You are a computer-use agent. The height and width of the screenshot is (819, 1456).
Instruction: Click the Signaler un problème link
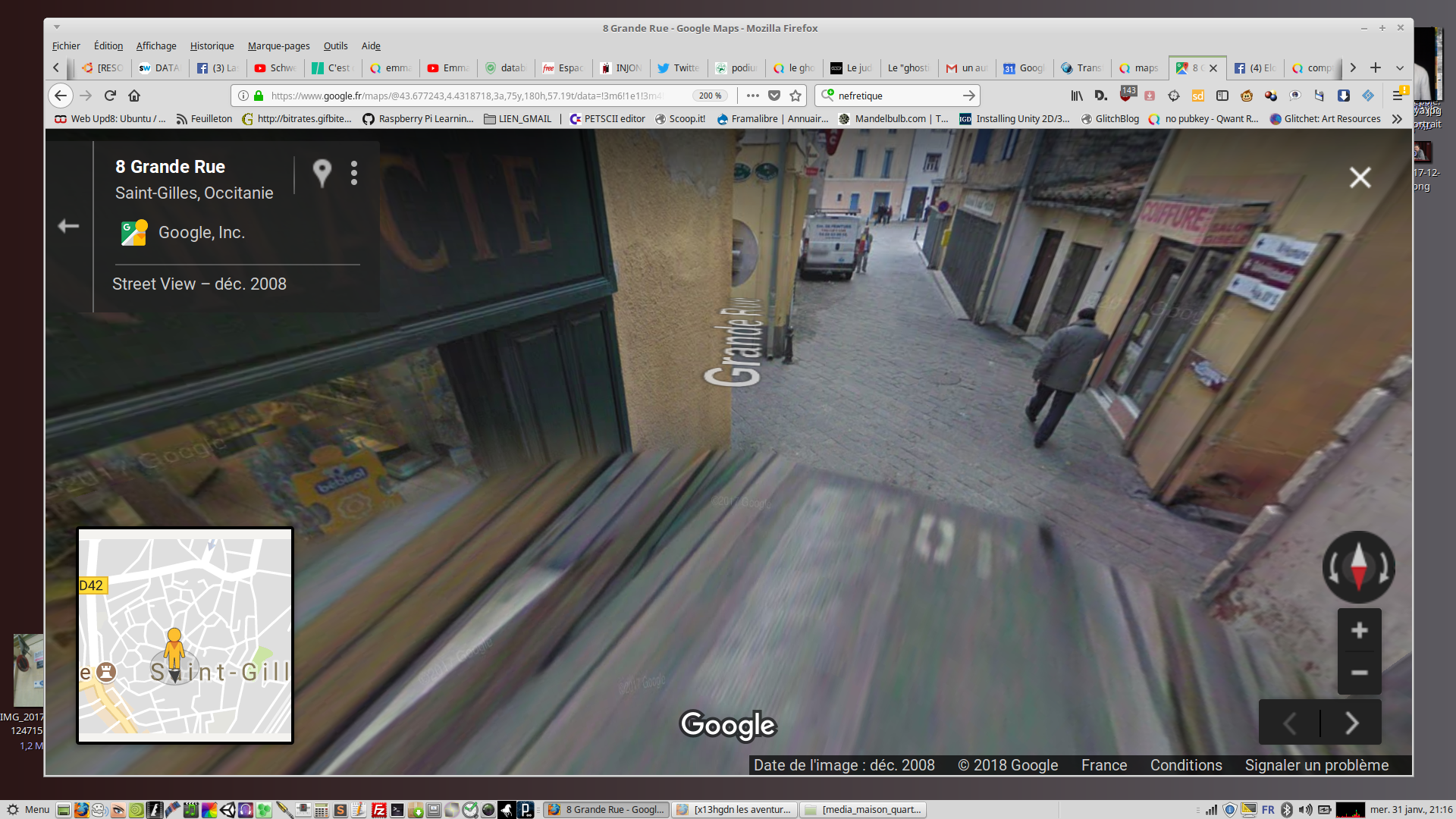(x=1316, y=765)
